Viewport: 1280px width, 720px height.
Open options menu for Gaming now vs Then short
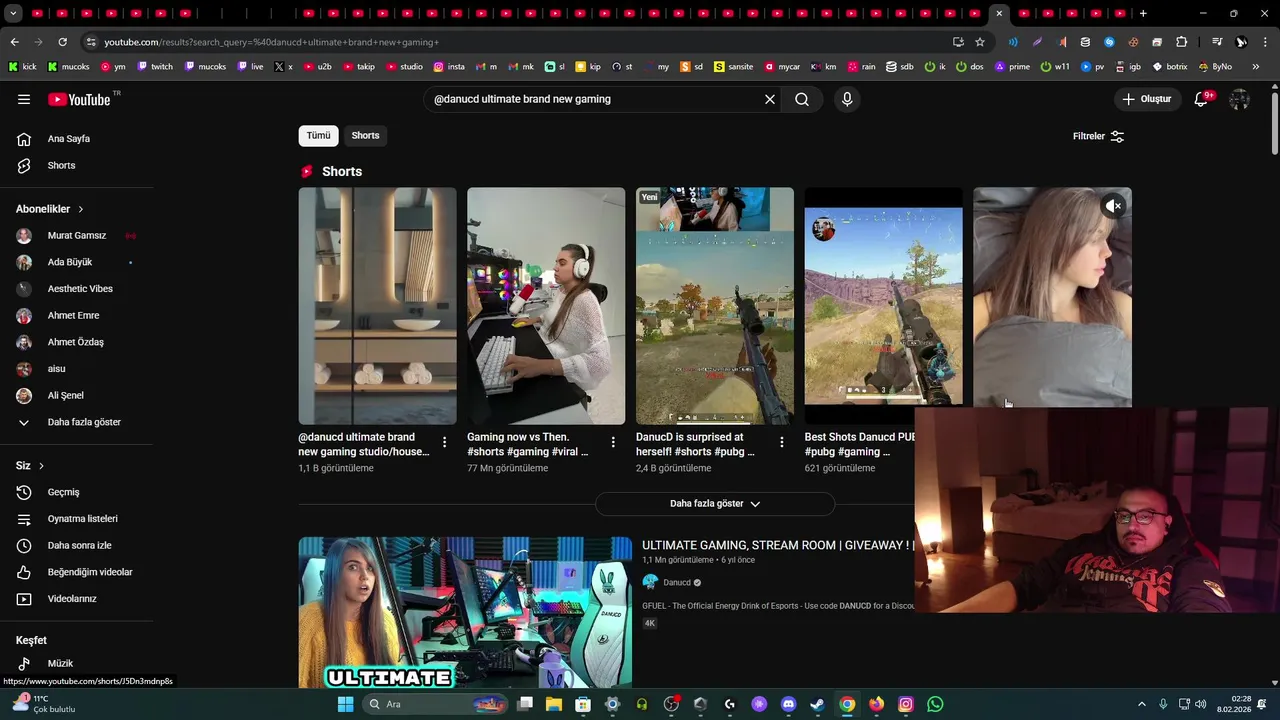point(613,441)
